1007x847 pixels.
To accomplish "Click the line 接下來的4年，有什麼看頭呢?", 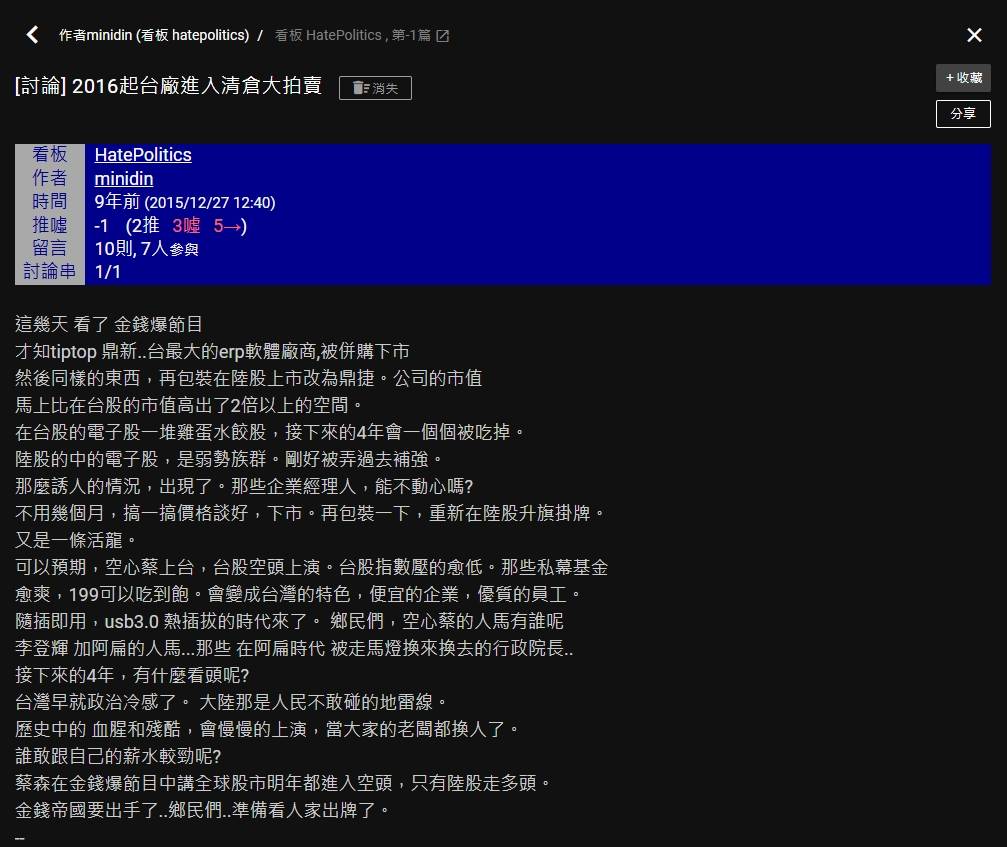I will tap(132, 675).
